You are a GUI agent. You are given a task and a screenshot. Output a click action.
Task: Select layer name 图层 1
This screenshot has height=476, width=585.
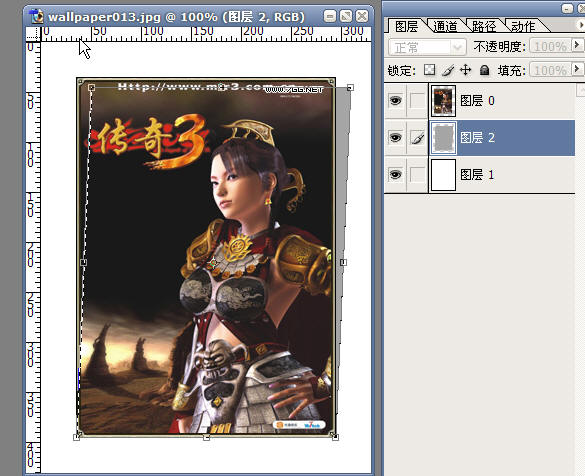pos(477,175)
